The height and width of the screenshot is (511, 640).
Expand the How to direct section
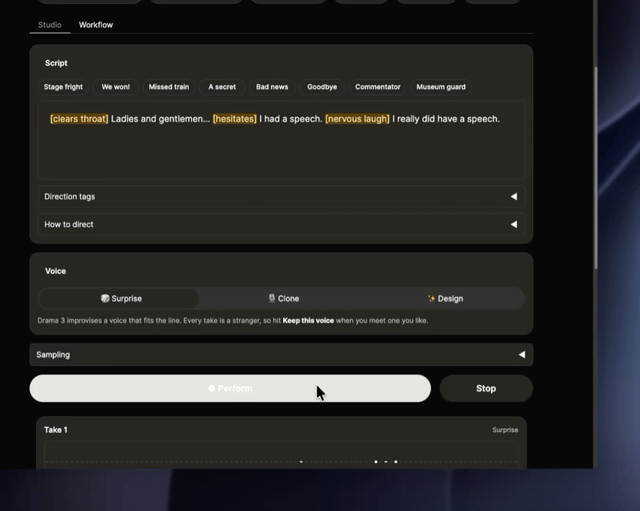281,224
